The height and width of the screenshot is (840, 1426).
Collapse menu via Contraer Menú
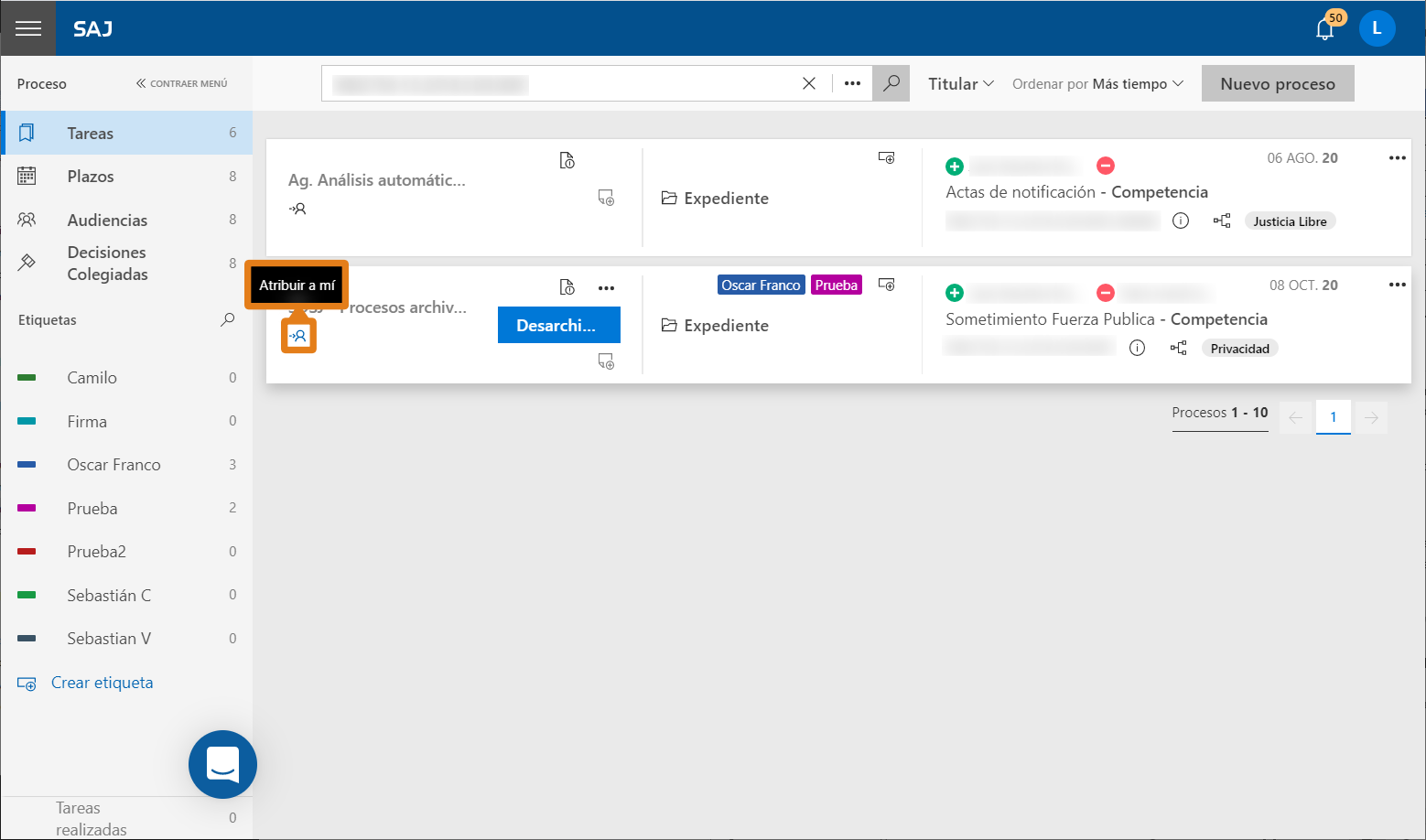coord(182,83)
